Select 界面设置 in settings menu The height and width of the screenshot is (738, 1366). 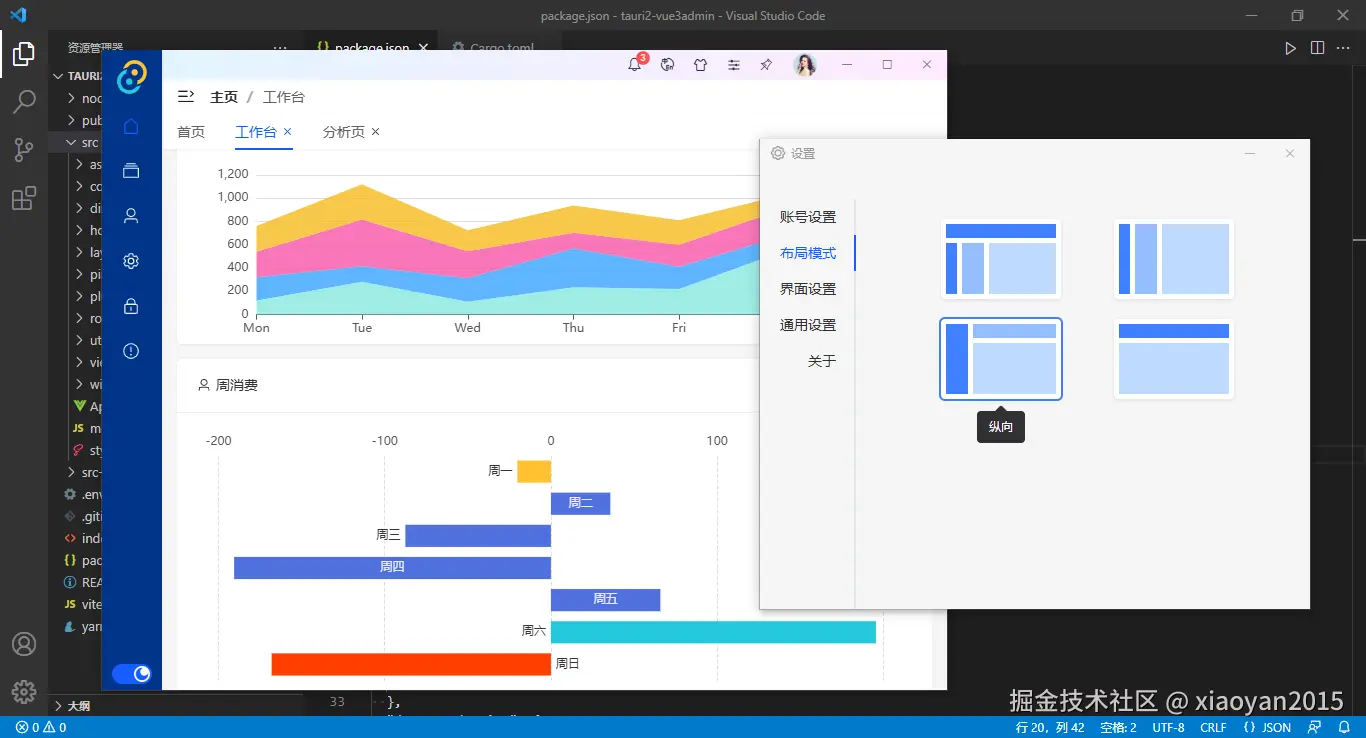tap(808, 289)
